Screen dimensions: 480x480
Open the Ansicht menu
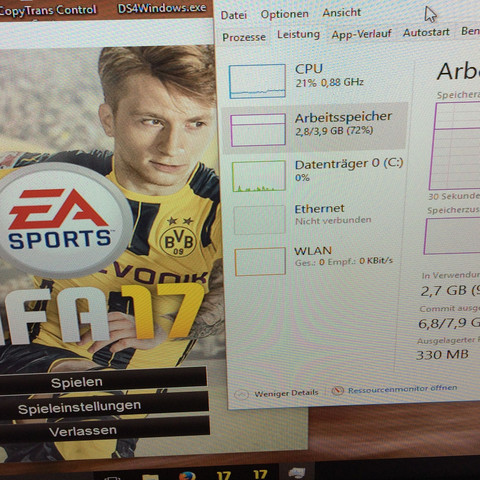pyautogui.click(x=341, y=13)
